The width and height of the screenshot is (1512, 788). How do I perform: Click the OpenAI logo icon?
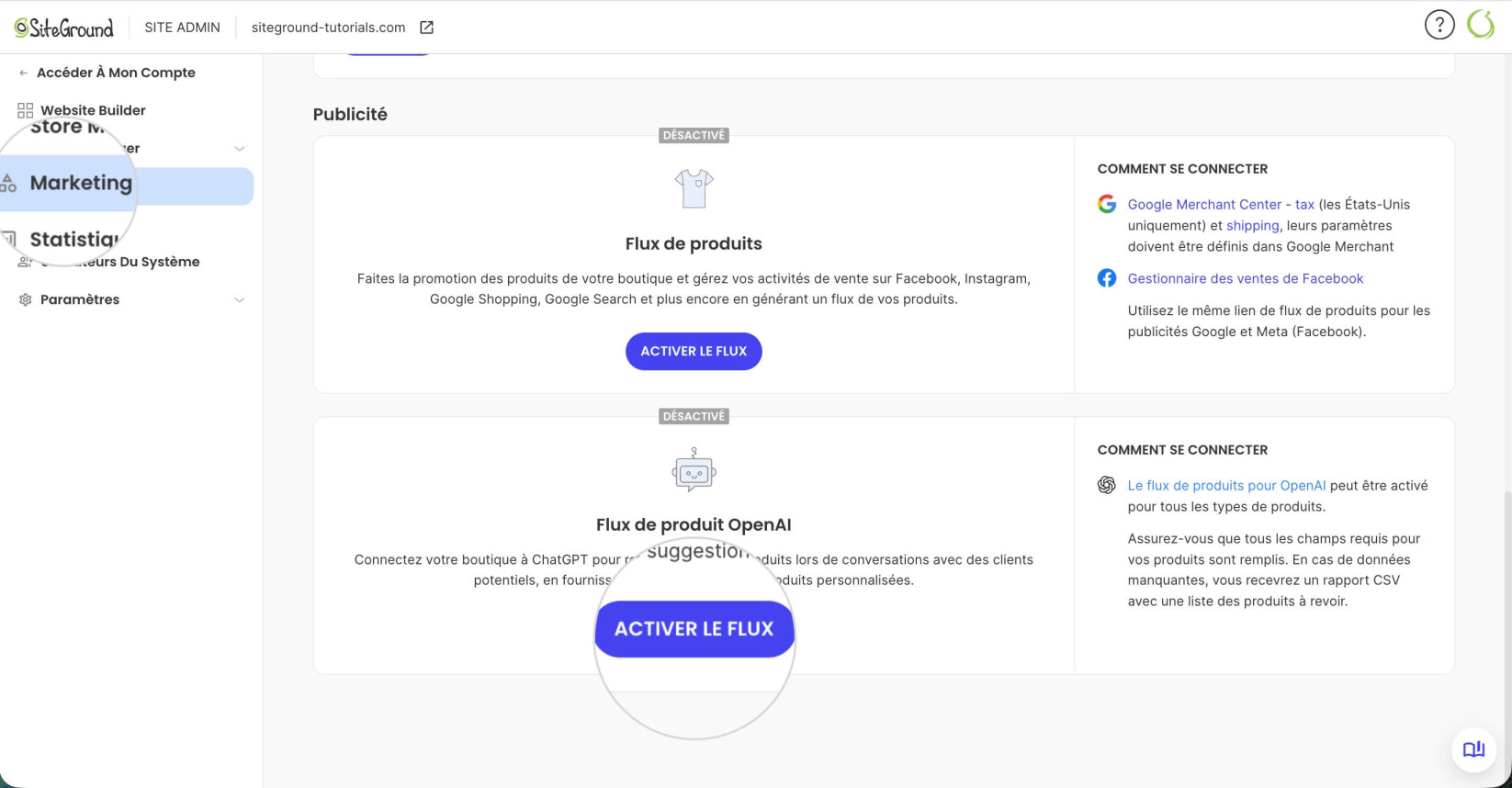[1107, 485]
